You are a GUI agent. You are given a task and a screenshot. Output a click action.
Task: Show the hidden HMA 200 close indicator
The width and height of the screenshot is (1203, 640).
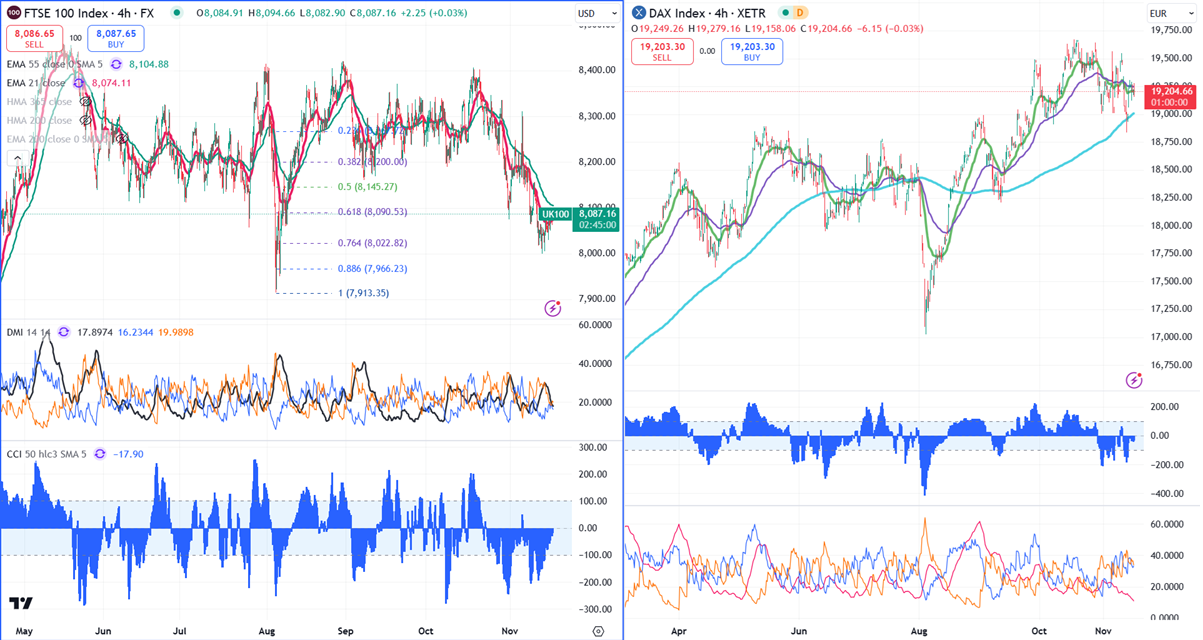[x=86, y=120]
